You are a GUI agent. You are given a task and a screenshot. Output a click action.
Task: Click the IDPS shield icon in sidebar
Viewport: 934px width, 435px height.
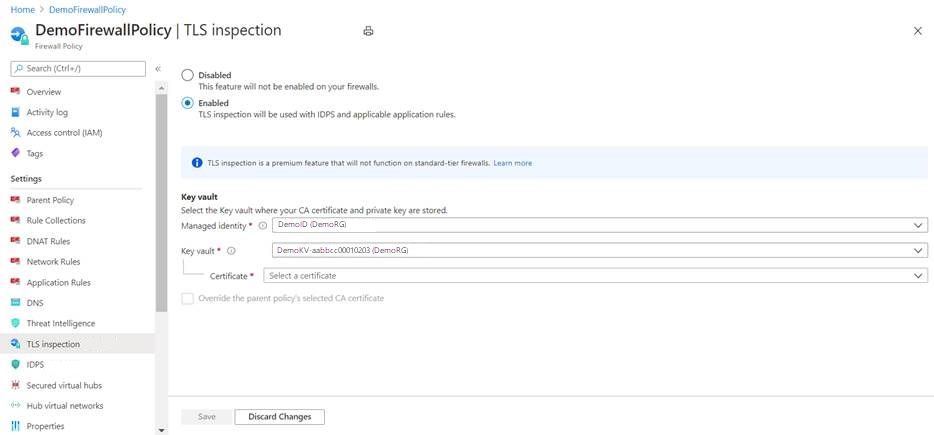[15, 365]
